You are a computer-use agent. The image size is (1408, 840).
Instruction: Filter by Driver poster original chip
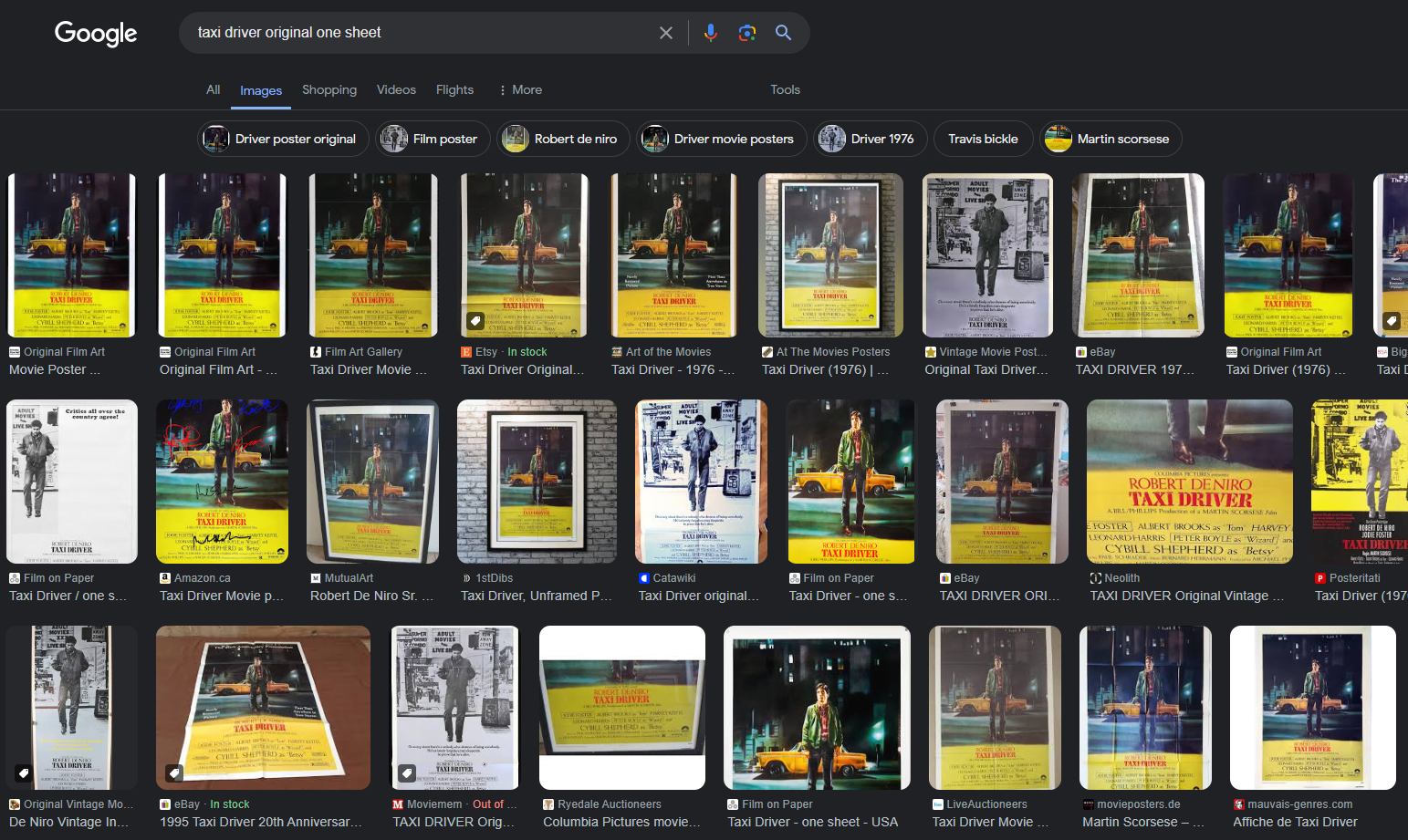(x=283, y=139)
